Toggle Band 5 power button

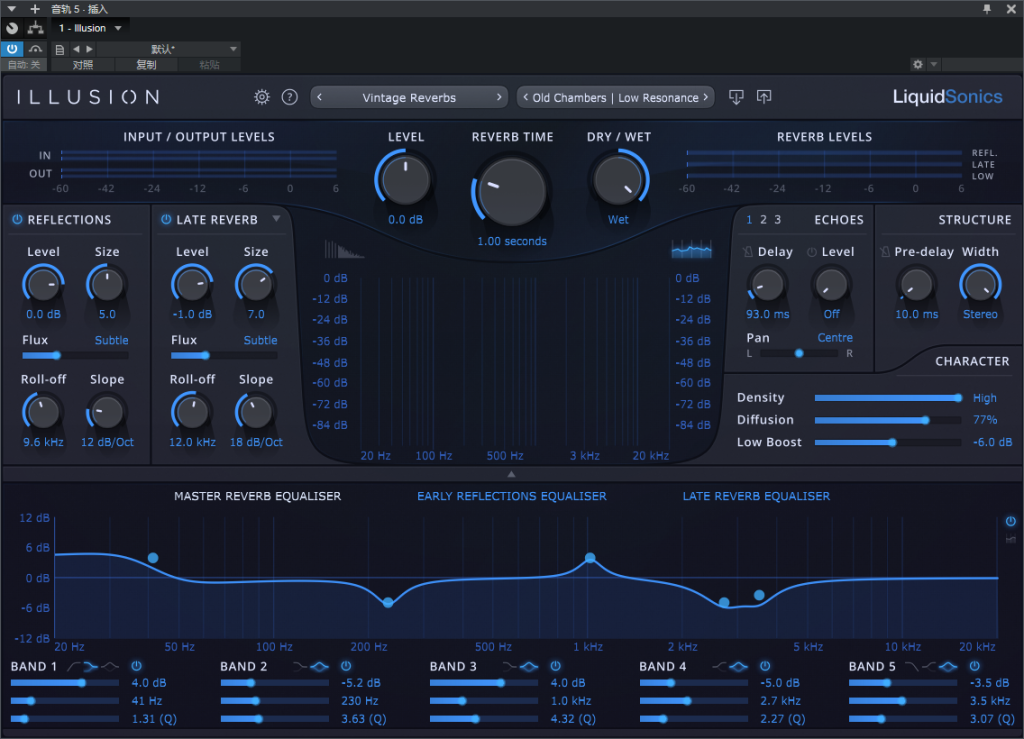coord(974,666)
